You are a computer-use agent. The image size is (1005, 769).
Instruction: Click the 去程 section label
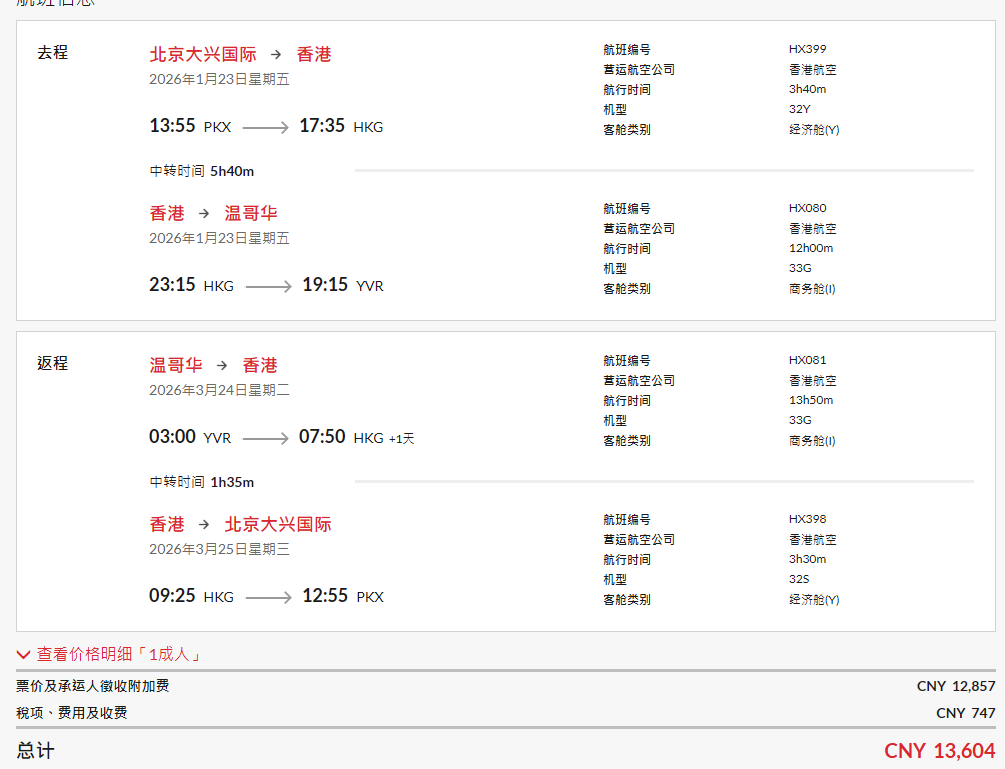(x=52, y=52)
